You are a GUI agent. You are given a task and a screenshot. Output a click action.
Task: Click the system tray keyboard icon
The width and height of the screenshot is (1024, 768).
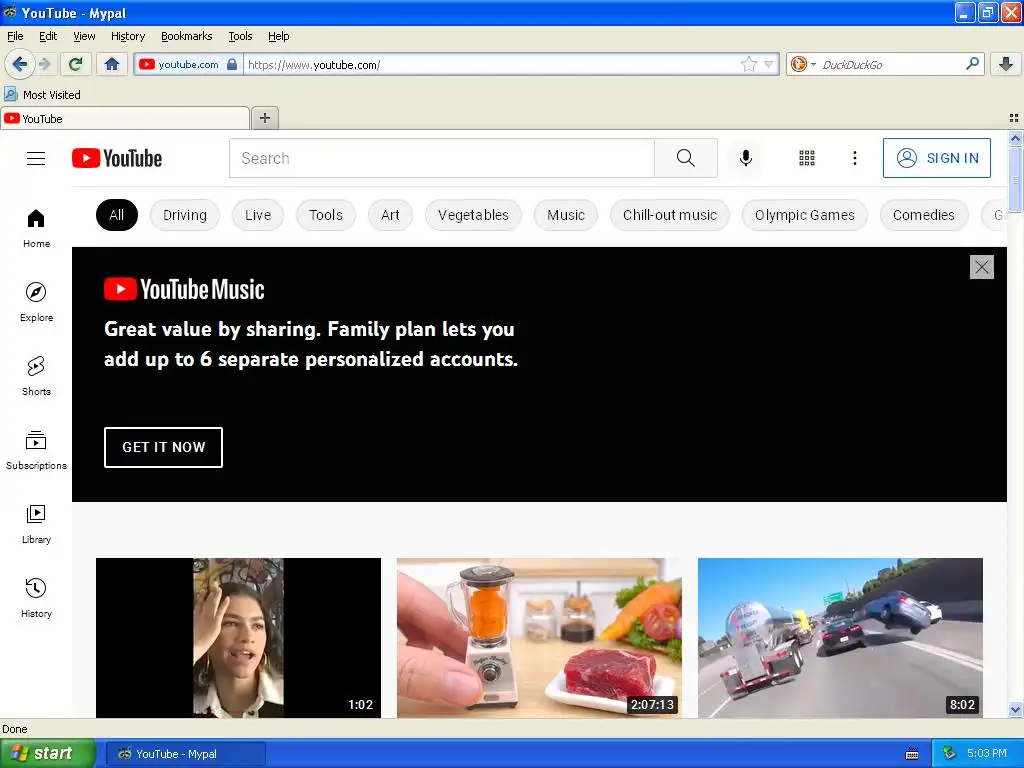912,754
